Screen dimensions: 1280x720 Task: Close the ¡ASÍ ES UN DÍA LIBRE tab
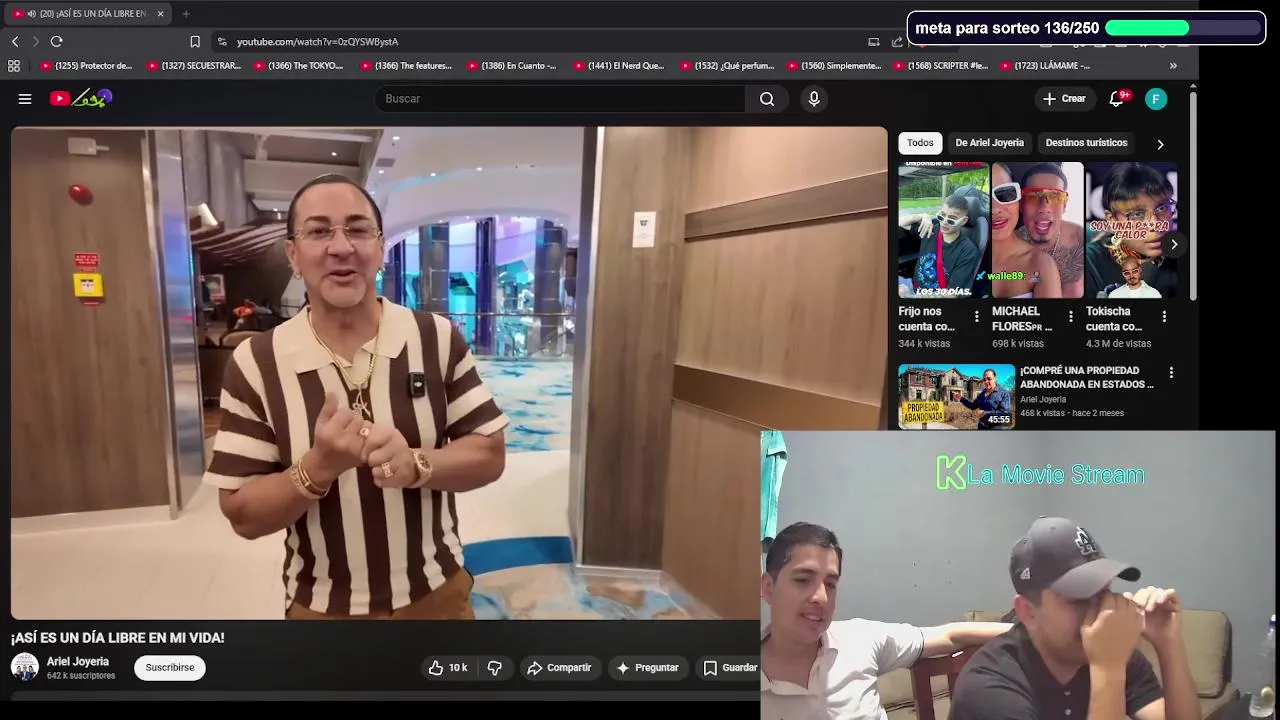[x=160, y=13]
